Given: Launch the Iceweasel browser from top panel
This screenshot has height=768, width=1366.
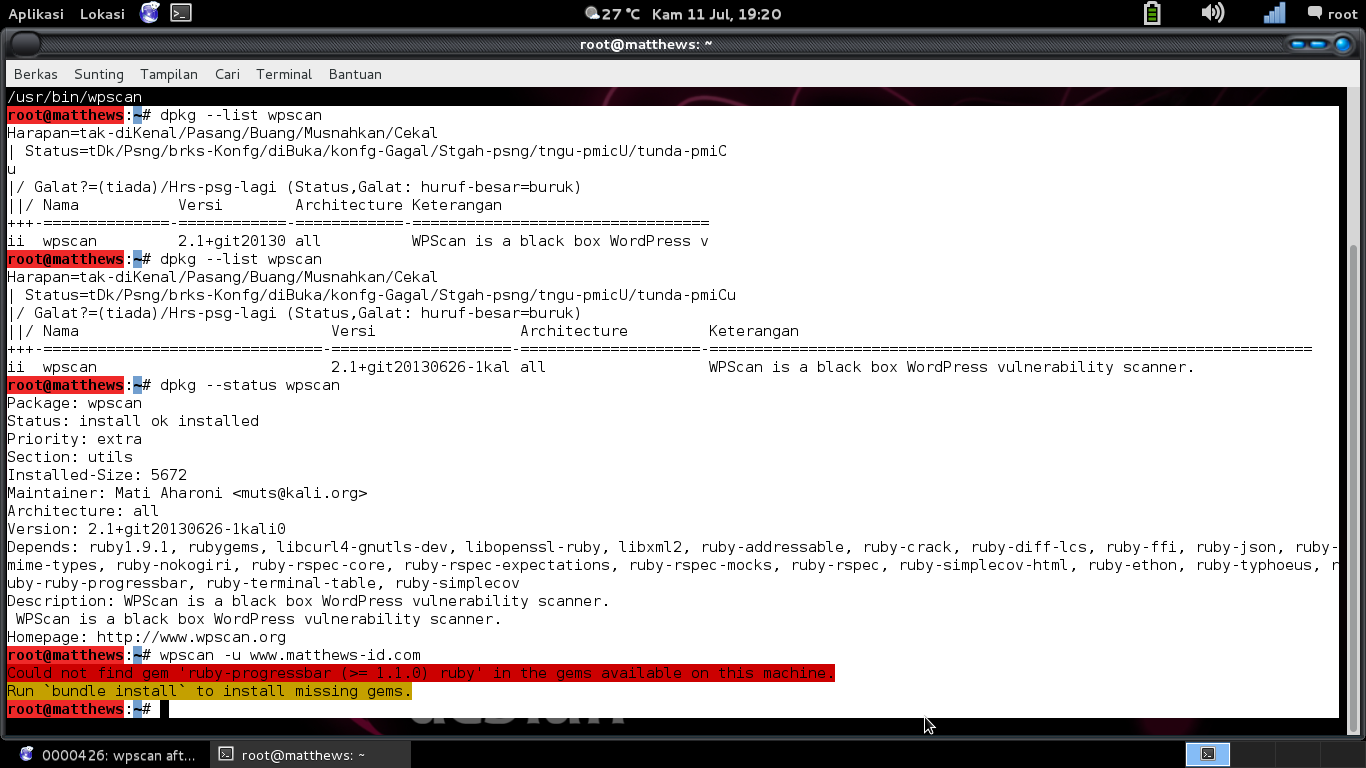Looking at the screenshot, I should click(149, 13).
